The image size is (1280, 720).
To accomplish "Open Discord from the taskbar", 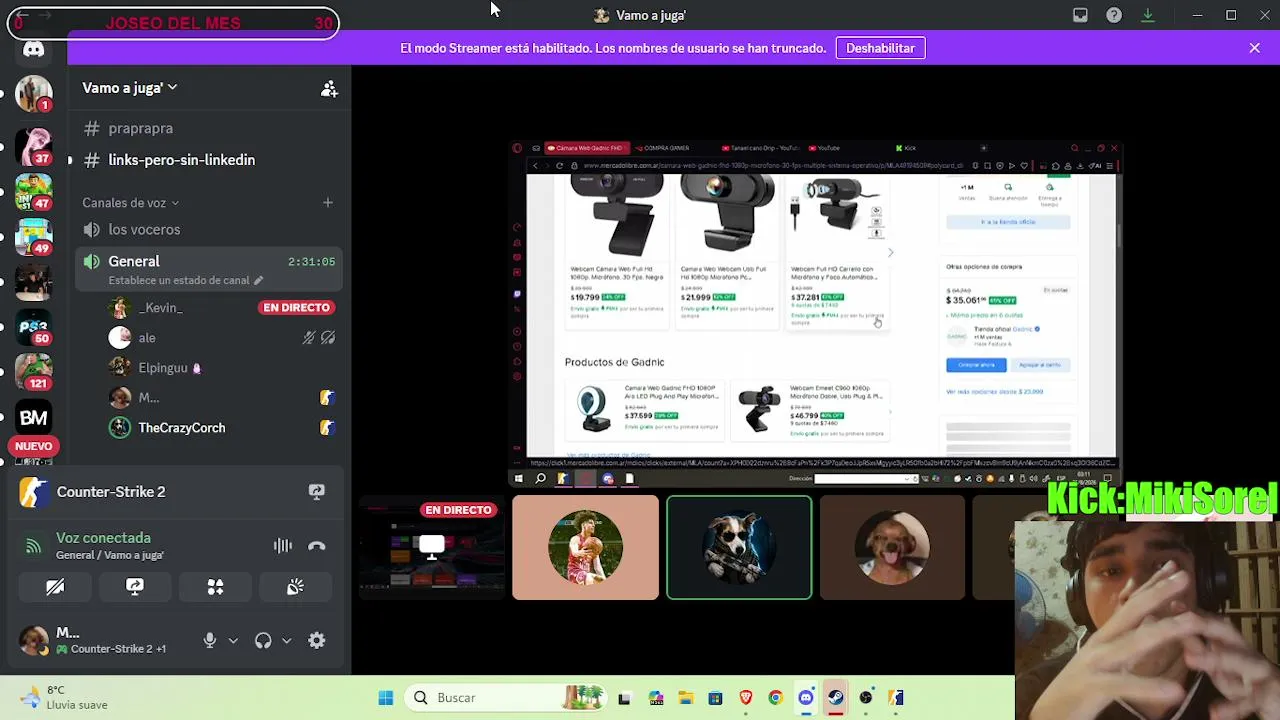I will [806, 698].
